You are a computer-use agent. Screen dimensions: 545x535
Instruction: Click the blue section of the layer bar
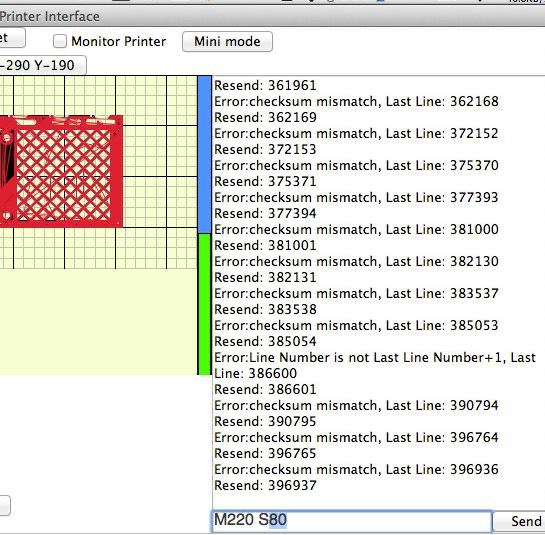[x=204, y=155]
